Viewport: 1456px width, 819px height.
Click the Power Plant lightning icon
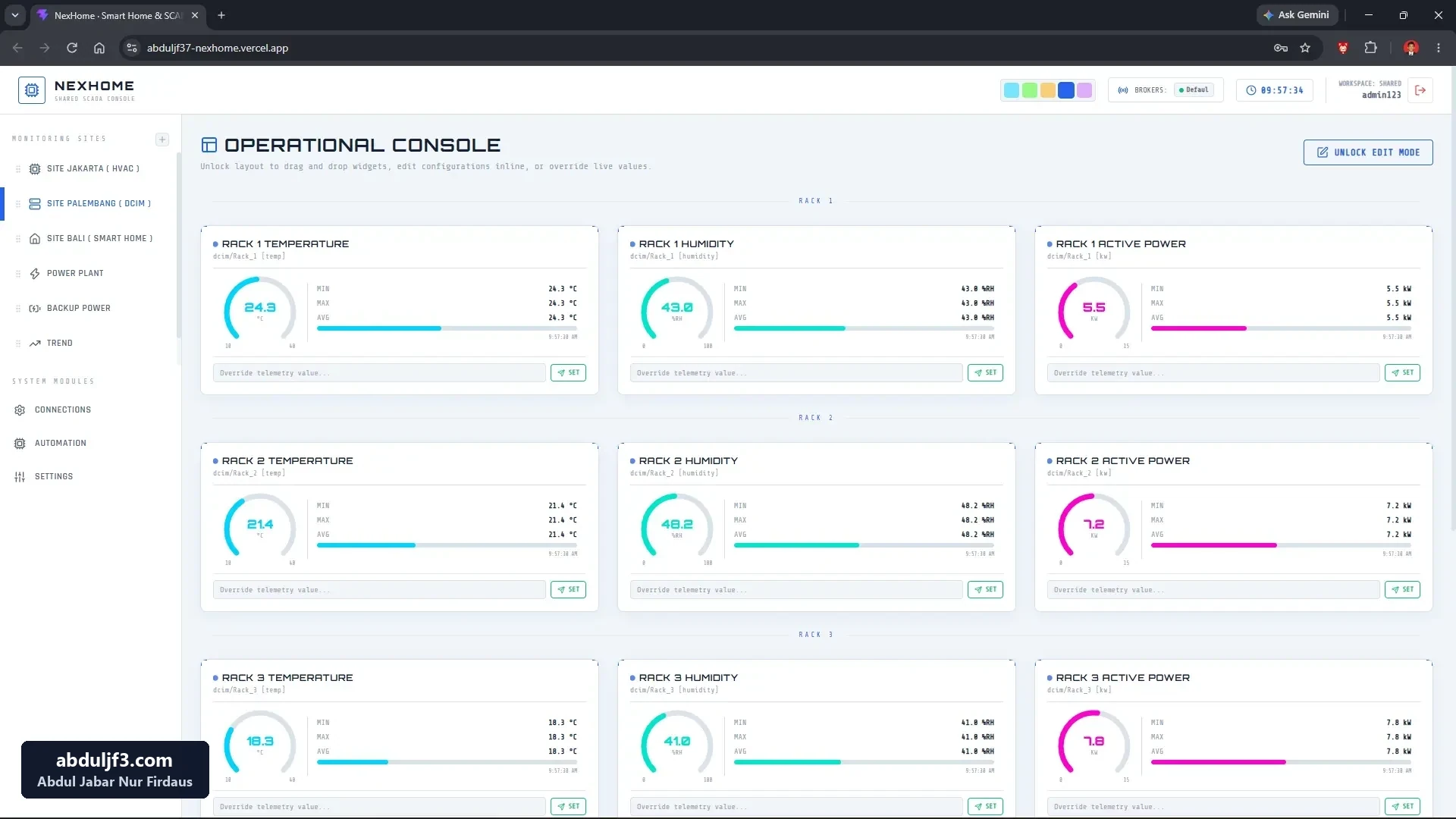coord(35,274)
